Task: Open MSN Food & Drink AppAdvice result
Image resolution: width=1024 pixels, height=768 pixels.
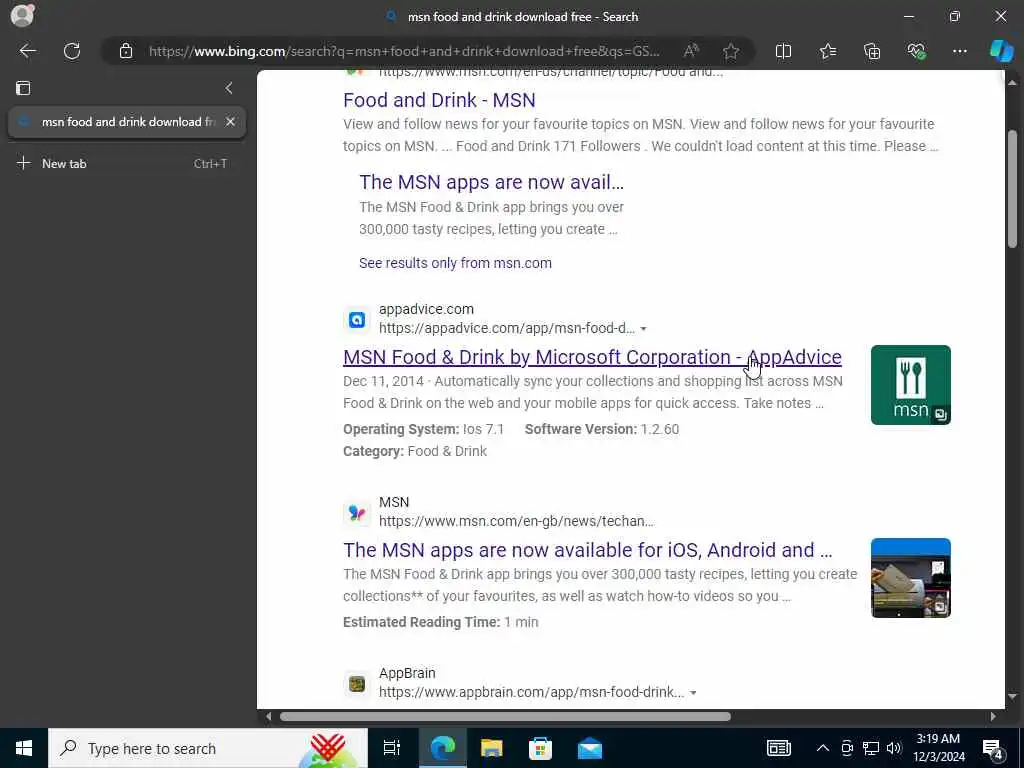Action: 592,357
